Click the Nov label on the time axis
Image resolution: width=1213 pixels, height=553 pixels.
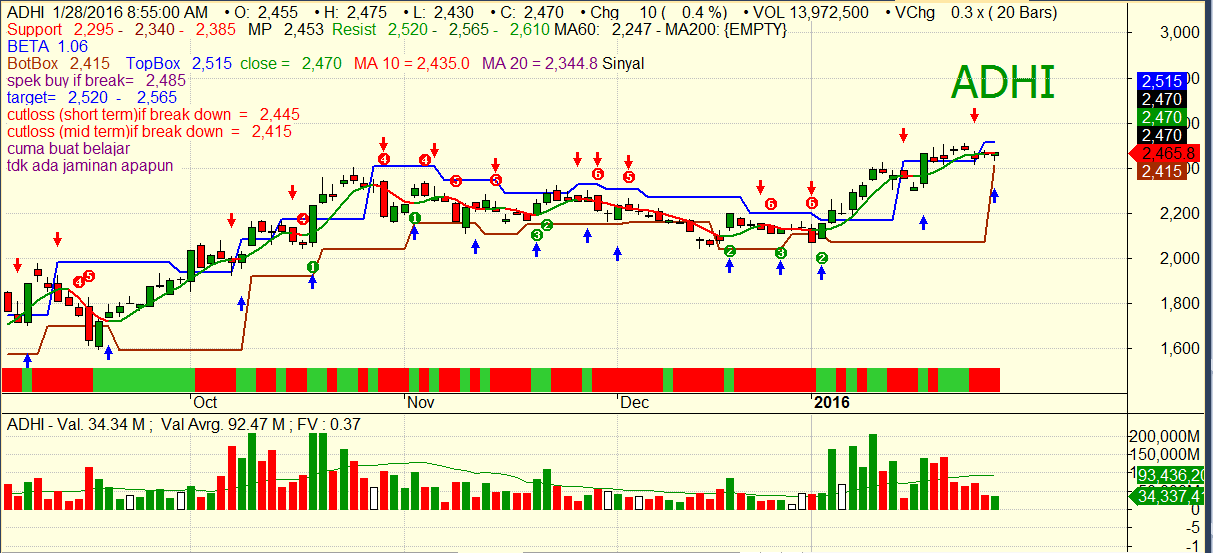click(x=421, y=403)
